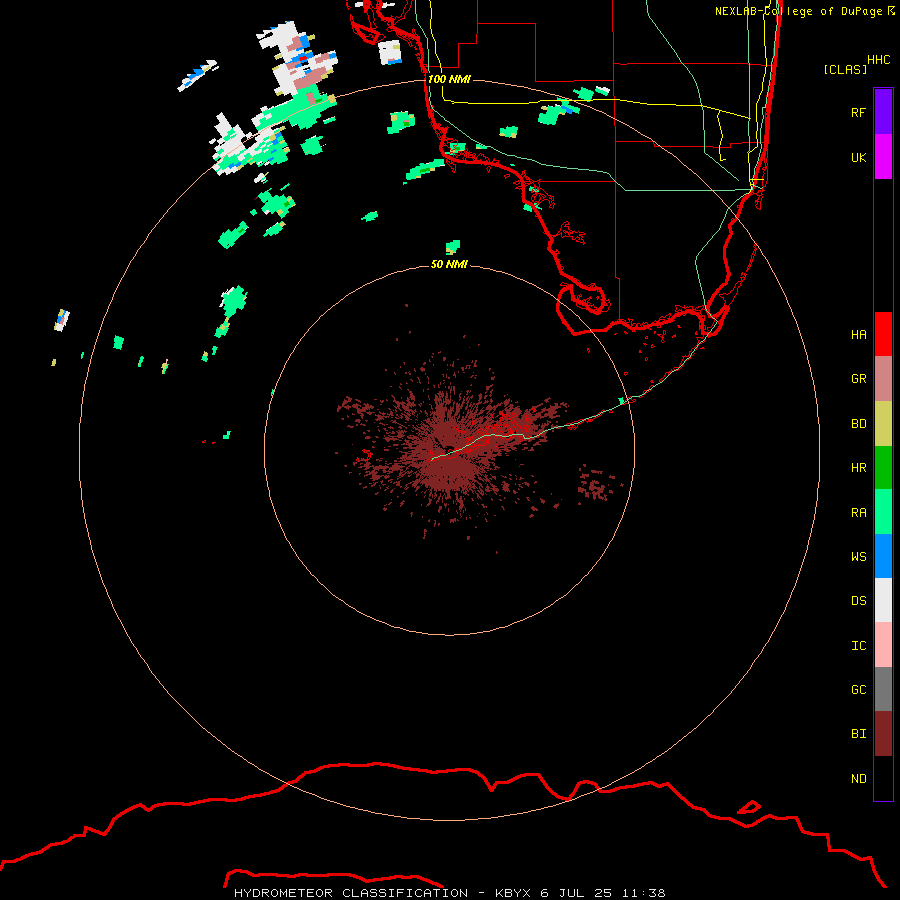Click the KBYX radar site center

click(449, 449)
